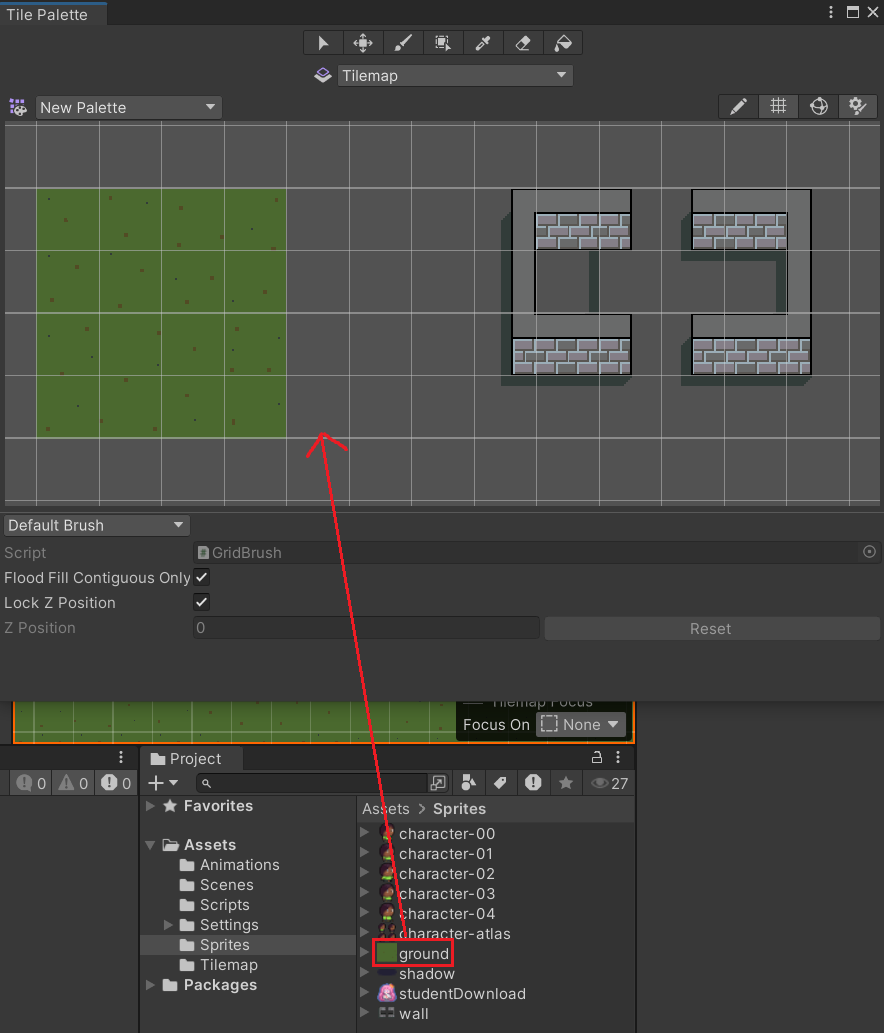Image resolution: width=884 pixels, height=1033 pixels.
Task: Collapse the Assets folder
Action: pos(150,845)
